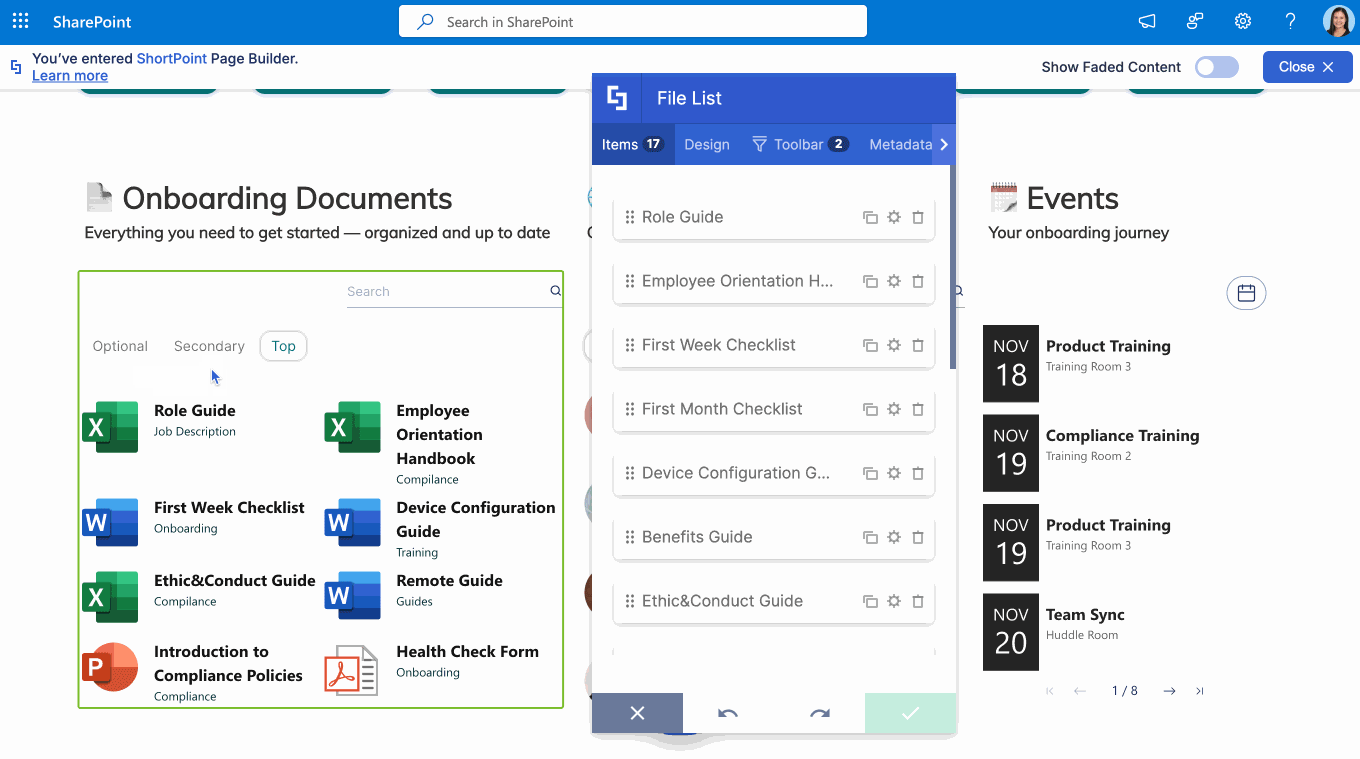The height and width of the screenshot is (759, 1360).
Task: Open the help question mark
Action: pyautogui.click(x=1291, y=21)
